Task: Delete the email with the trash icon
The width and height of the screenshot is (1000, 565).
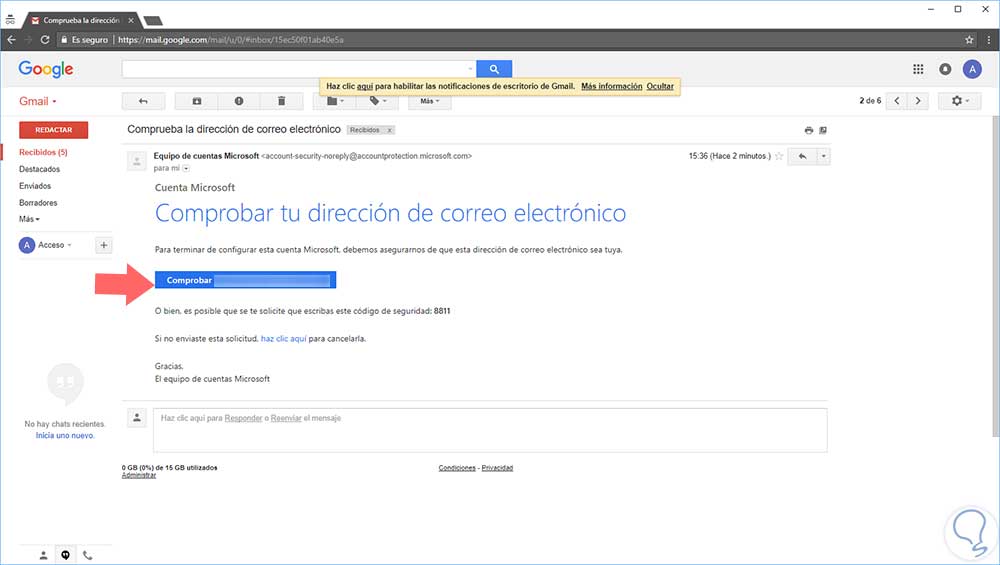Action: [281, 101]
